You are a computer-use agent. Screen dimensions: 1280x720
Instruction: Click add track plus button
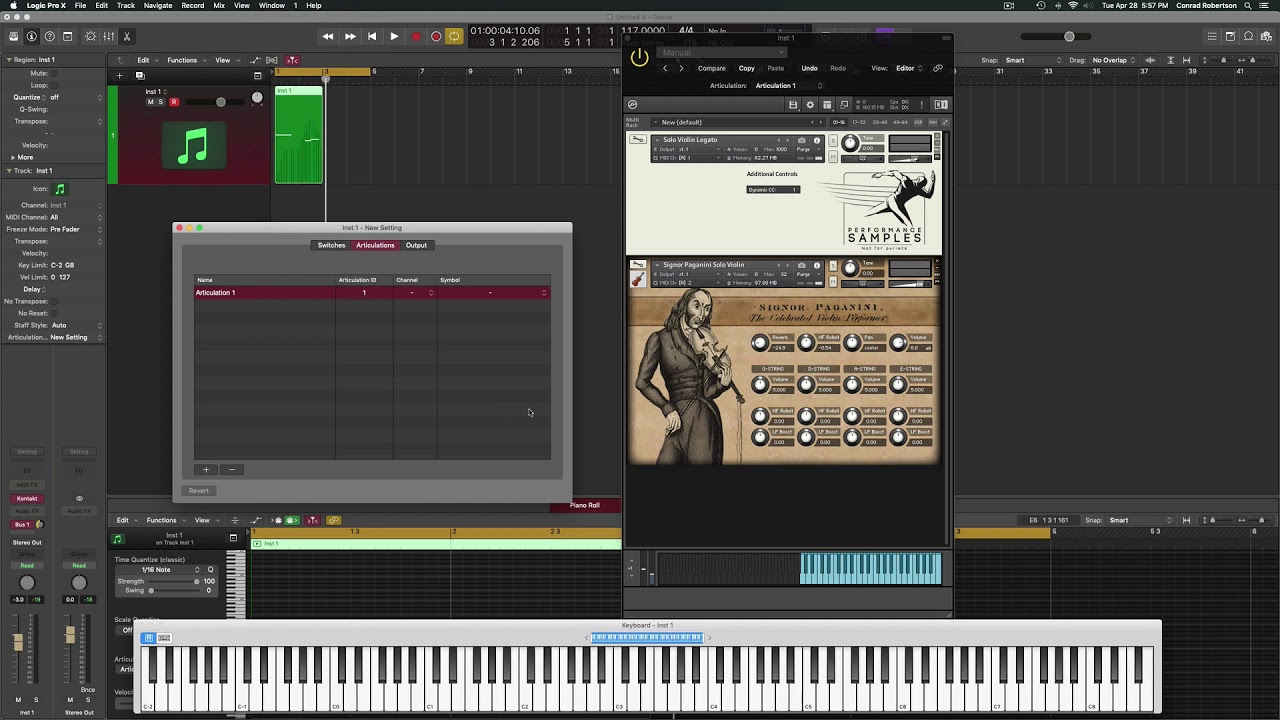pos(119,75)
